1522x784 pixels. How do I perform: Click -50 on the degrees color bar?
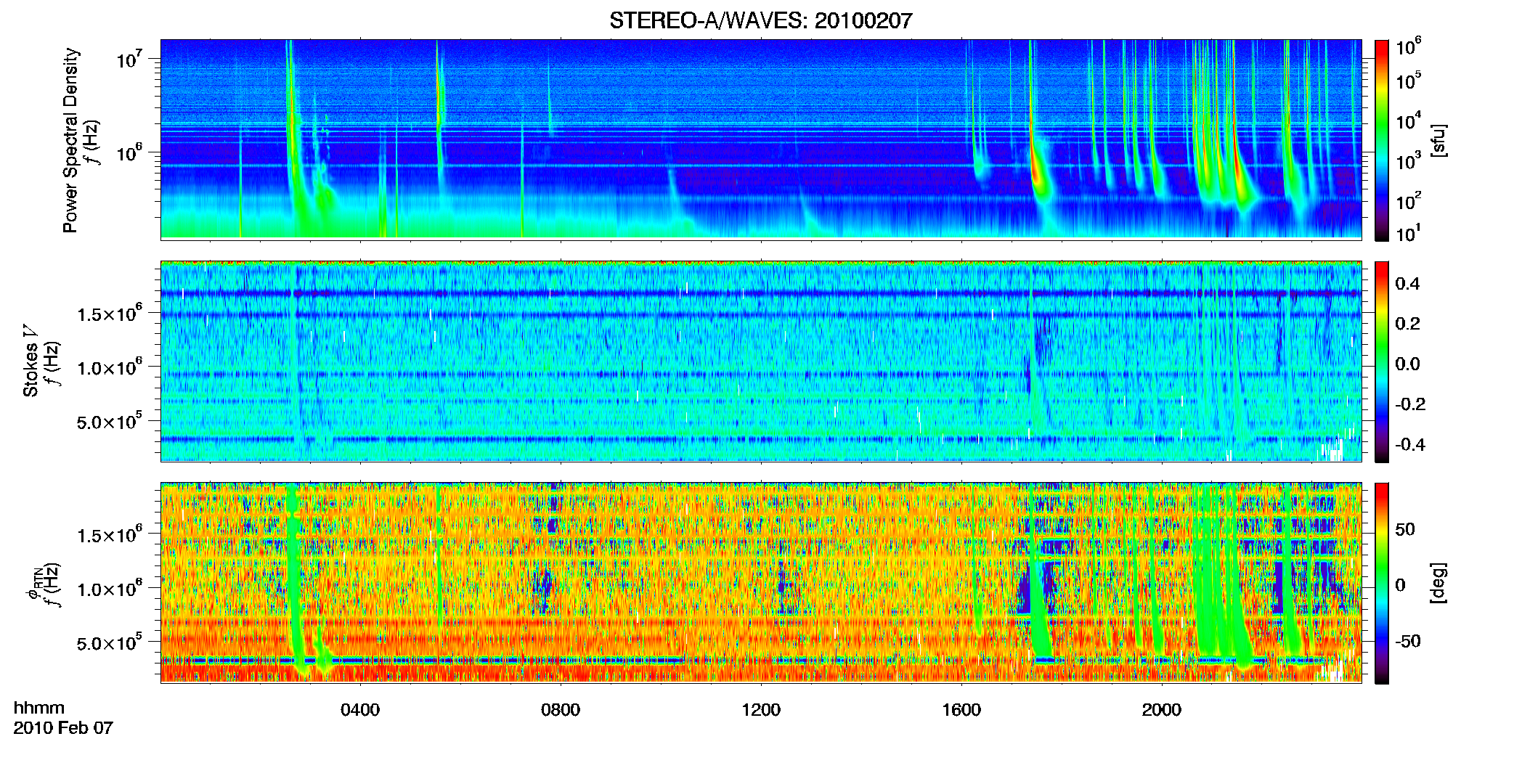coord(1407,641)
